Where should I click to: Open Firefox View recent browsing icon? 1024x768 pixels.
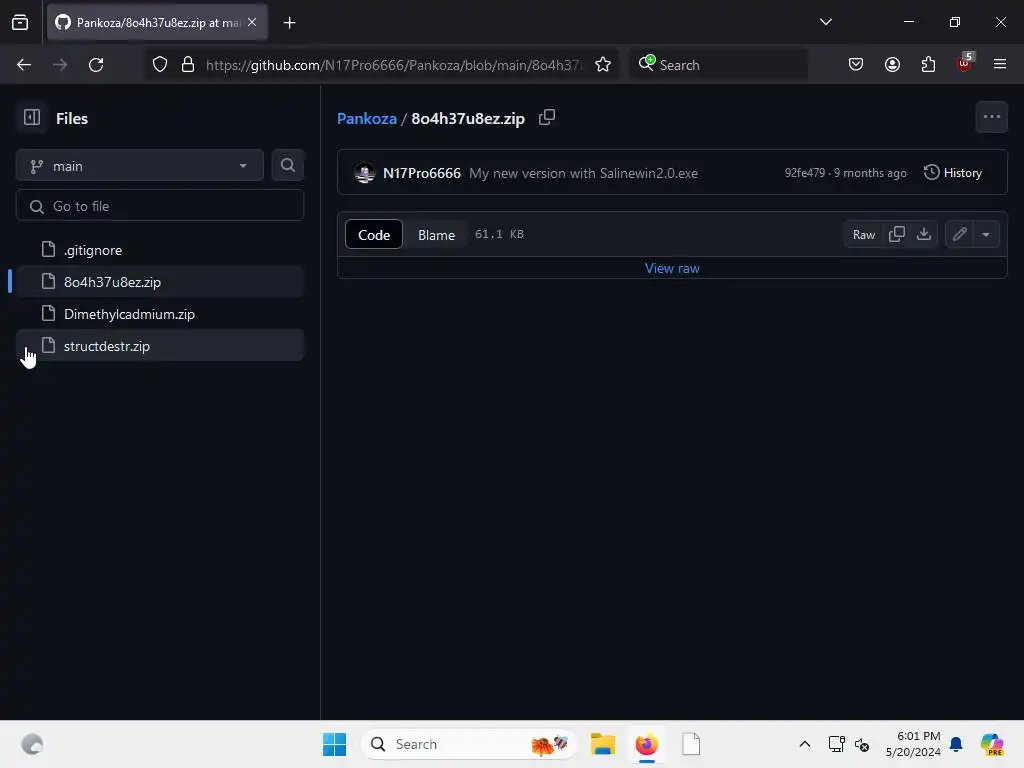[20, 23]
